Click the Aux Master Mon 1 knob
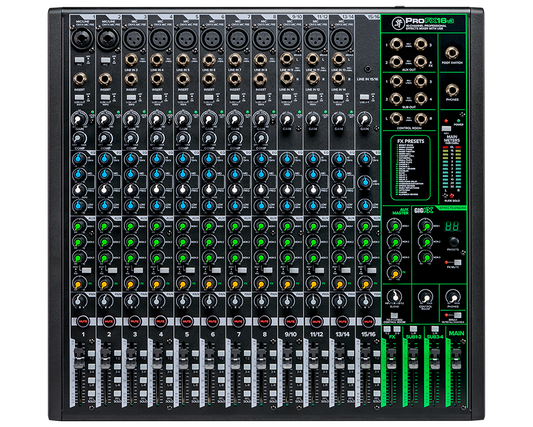Screen dimensions: 533x427 coord(394,225)
